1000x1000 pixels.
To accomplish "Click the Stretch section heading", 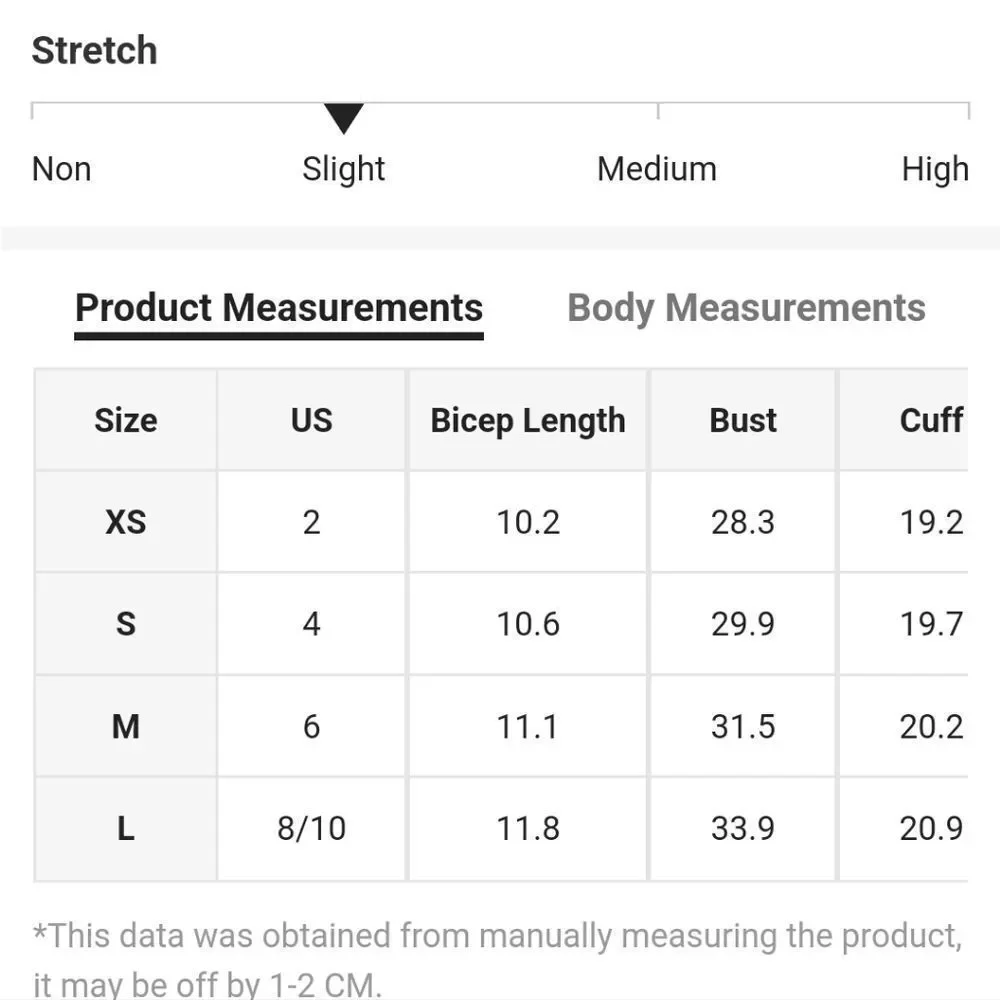I will click(94, 50).
